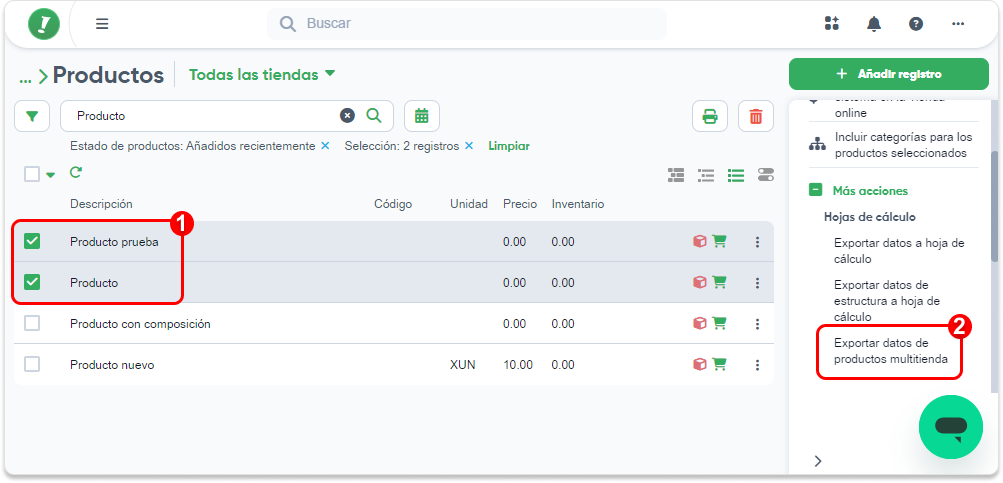This screenshot has width=1003, height=483.
Task: Switch to detailed card list view
Action: coord(675,175)
